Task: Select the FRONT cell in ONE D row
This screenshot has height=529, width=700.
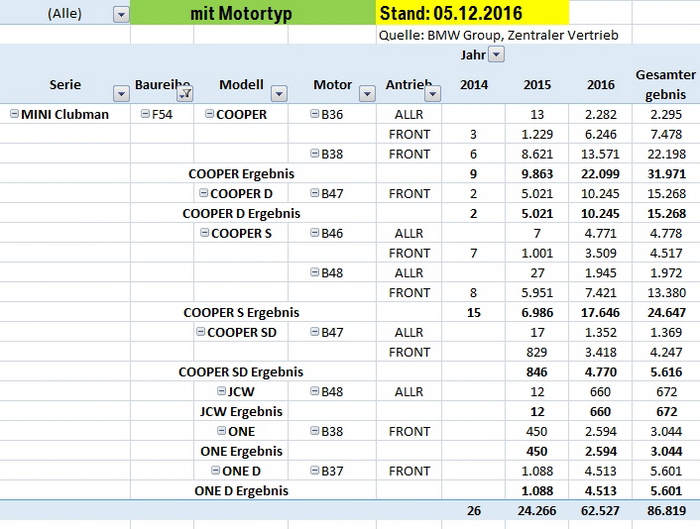Action: click(409, 471)
